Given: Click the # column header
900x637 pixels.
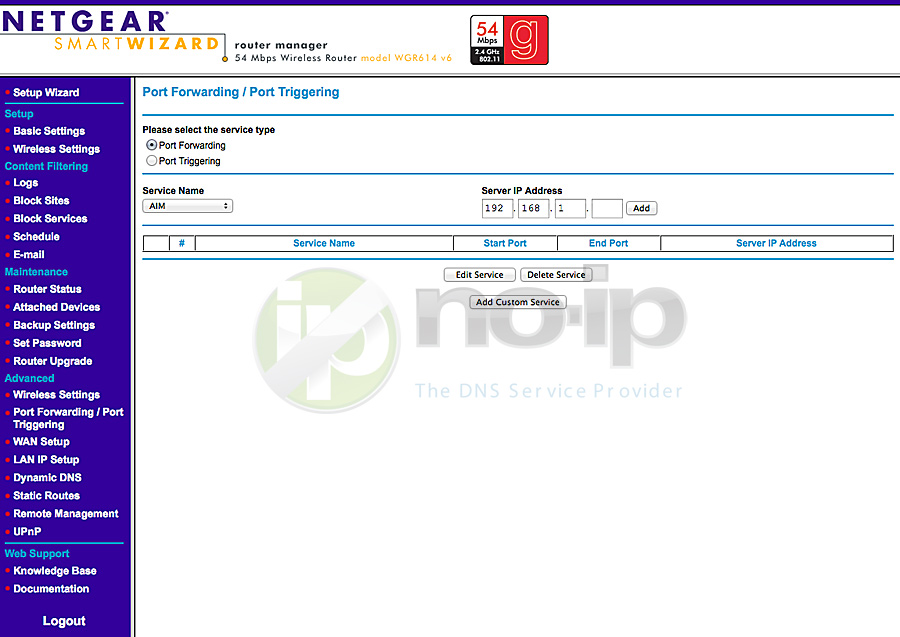Looking at the screenshot, I should pos(182,243).
